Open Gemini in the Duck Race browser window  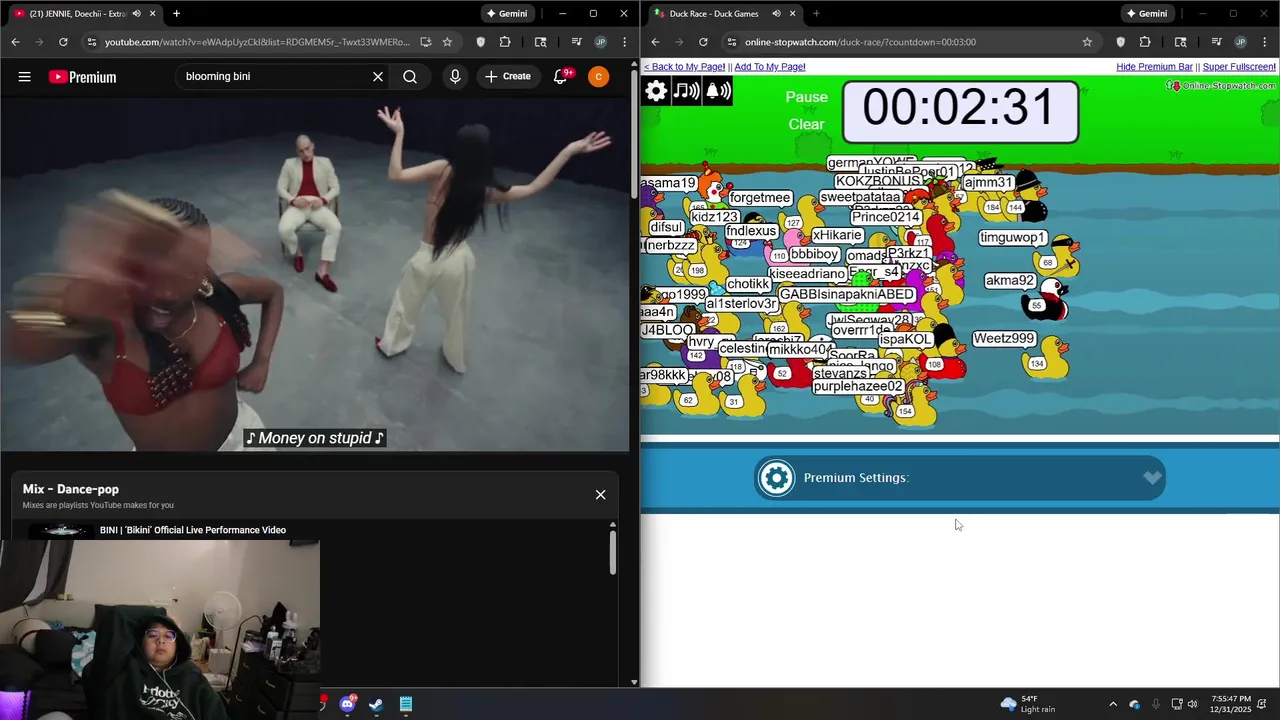click(x=1146, y=13)
